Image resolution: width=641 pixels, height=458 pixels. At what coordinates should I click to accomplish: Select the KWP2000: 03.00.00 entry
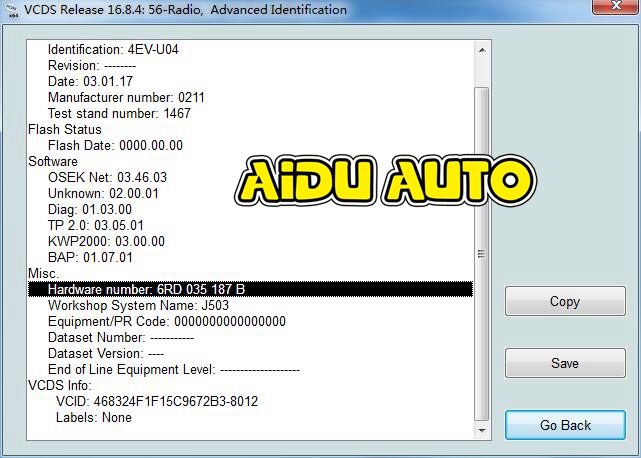coord(106,241)
